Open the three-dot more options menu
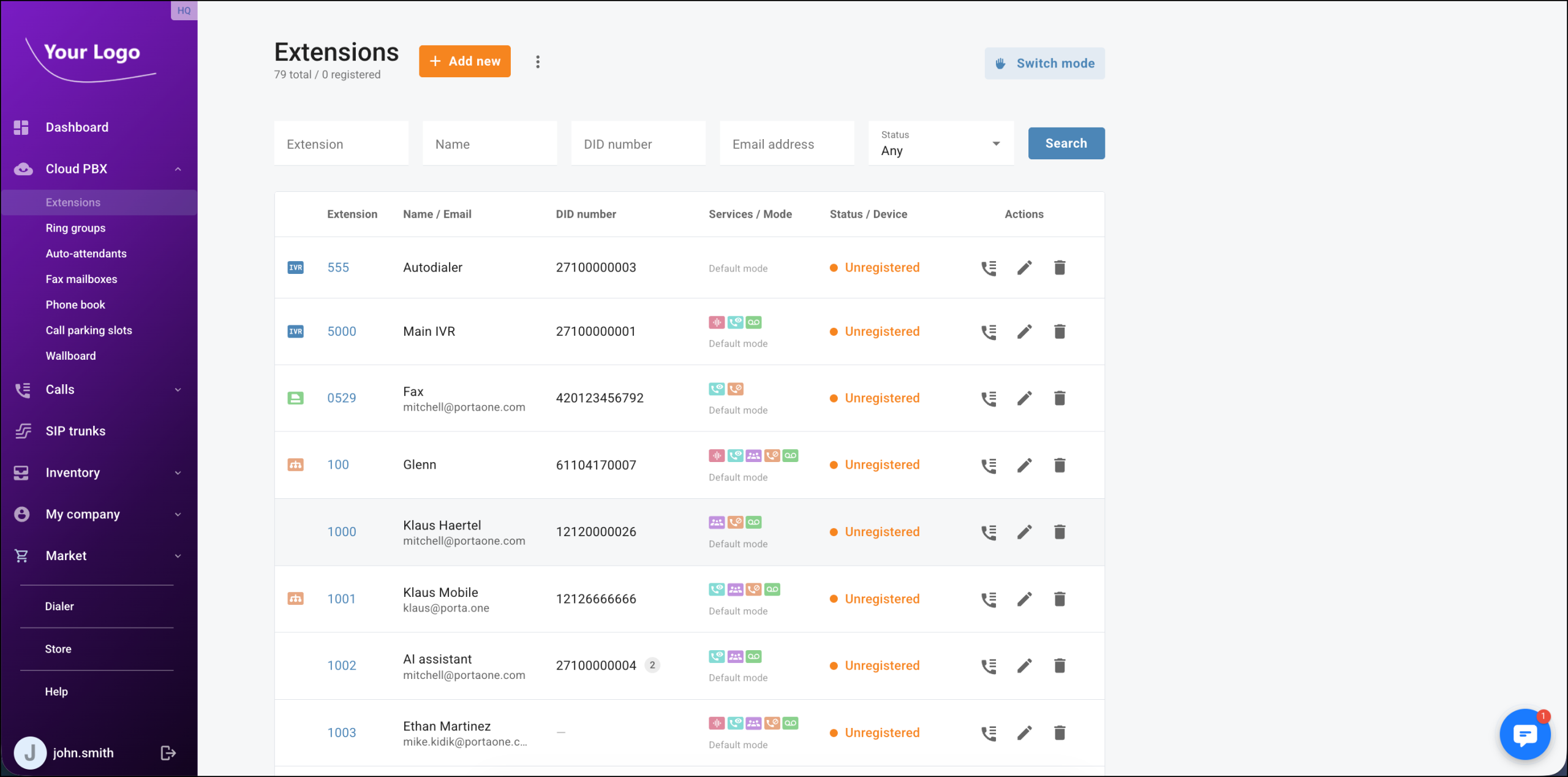The height and width of the screenshot is (777, 1568). point(538,62)
